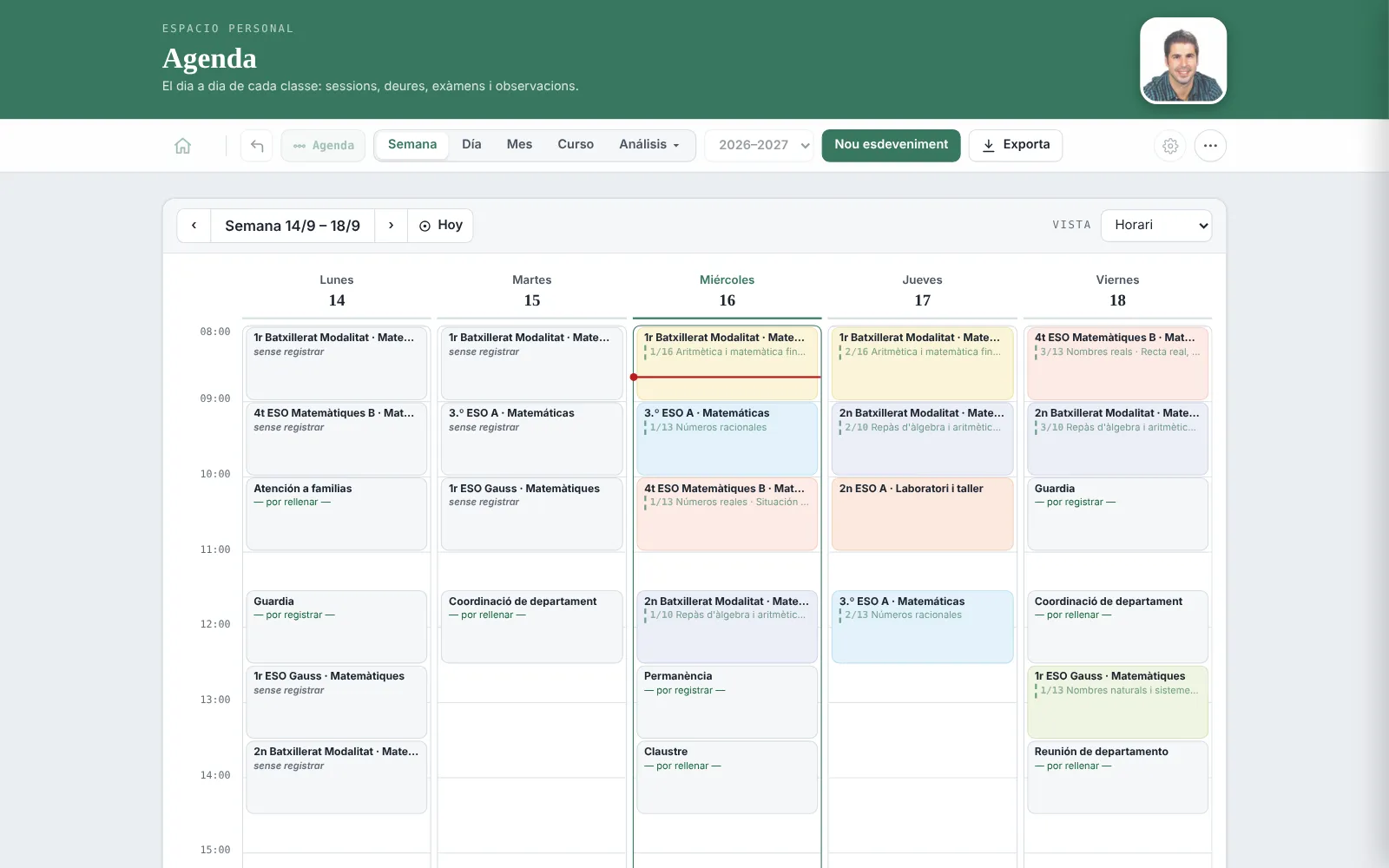
Task: Open Thursday 1r Batxillerat Modalitat 2/16 class
Action: pos(923,363)
